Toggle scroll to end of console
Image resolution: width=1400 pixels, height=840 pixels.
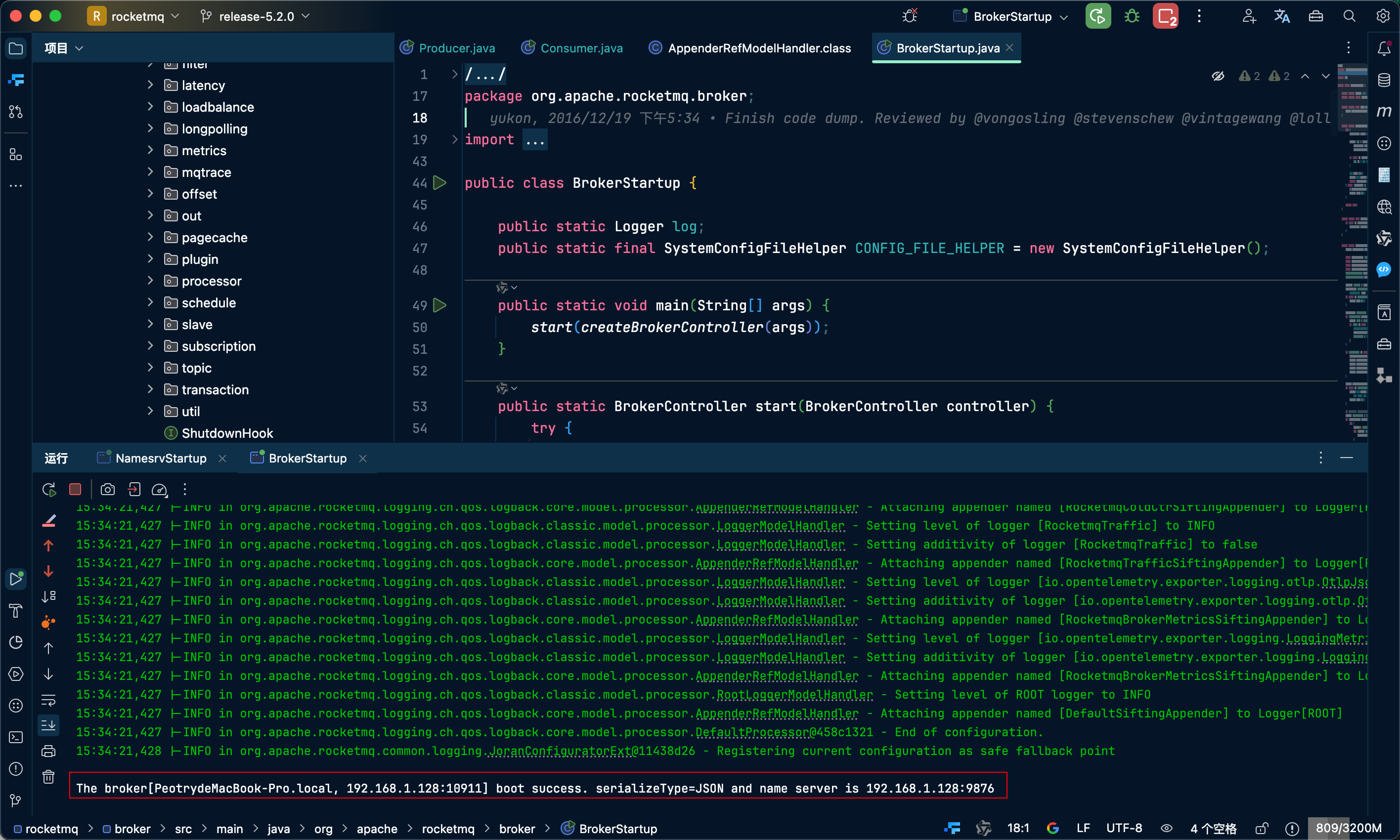(48, 725)
